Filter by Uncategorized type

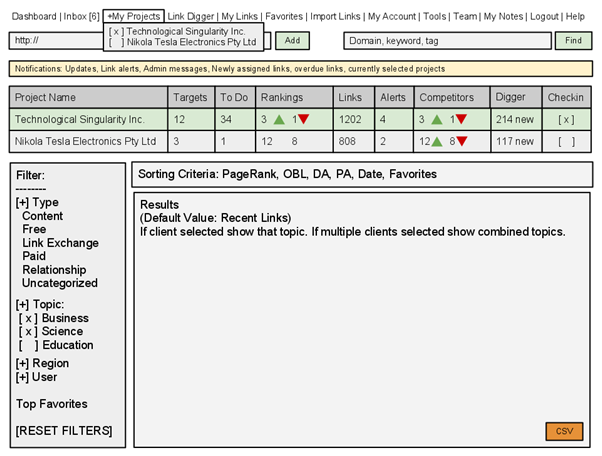pyautogui.click(x=60, y=283)
